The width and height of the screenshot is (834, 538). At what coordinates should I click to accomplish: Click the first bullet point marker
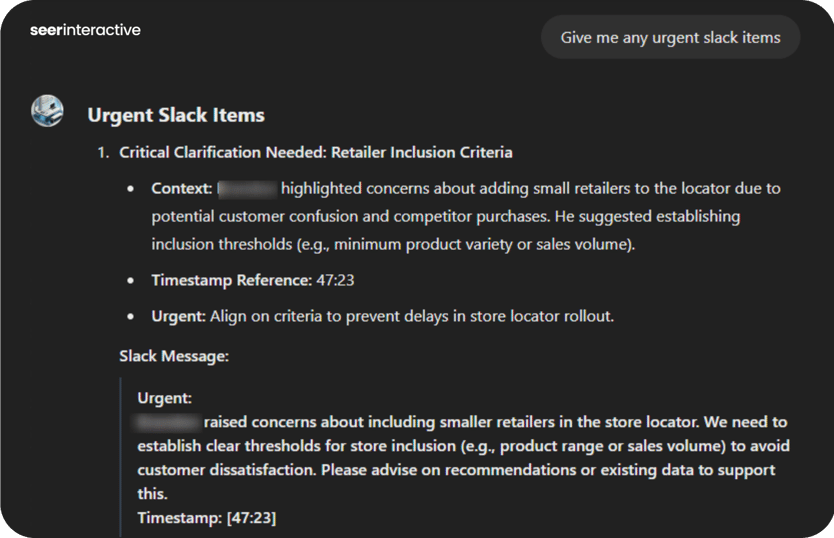[131, 189]
